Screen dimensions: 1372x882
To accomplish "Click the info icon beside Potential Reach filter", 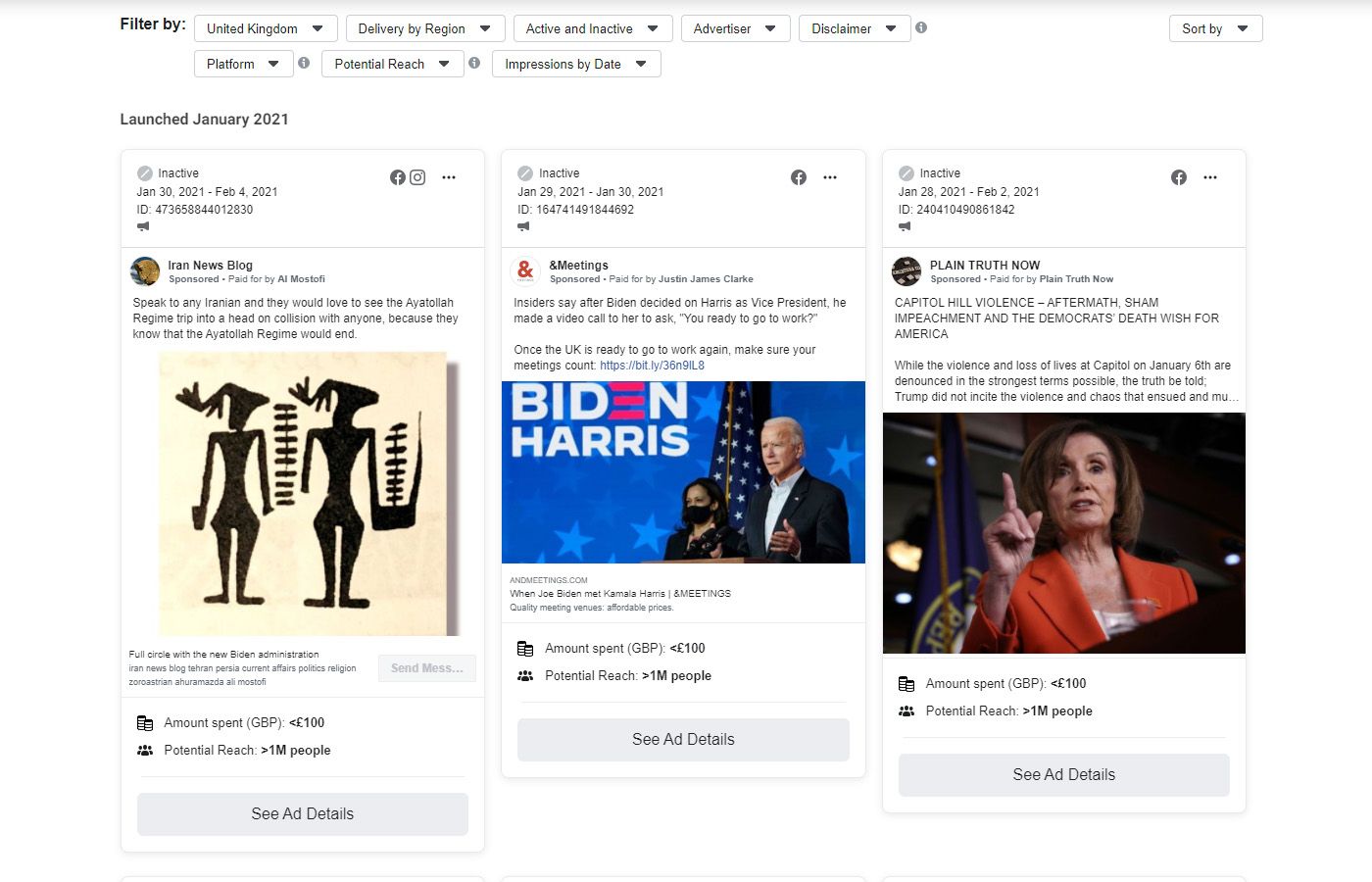I will 475,63.
